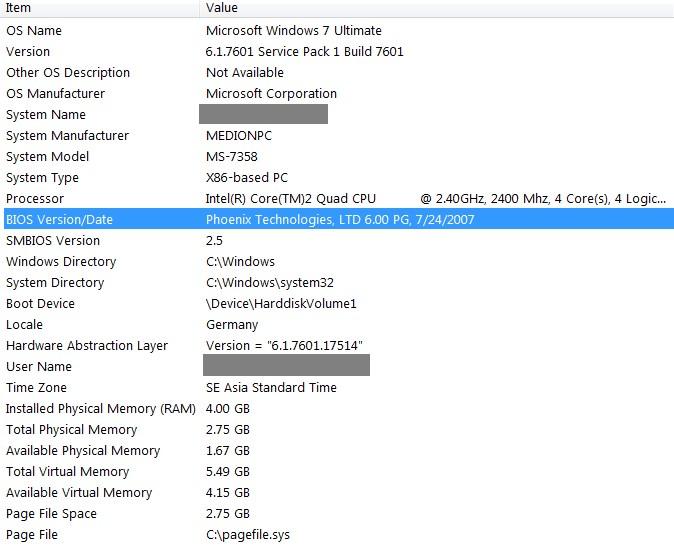The height and width of the screenshot is (549, 674).
Task: Click C:\Windows value
Action: click(240, 262)
